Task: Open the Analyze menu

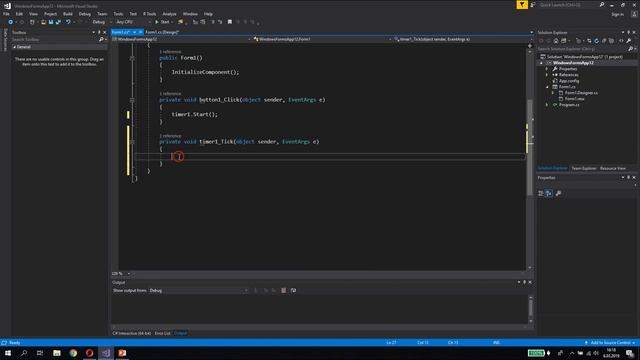Action: [x=169, y=14]
